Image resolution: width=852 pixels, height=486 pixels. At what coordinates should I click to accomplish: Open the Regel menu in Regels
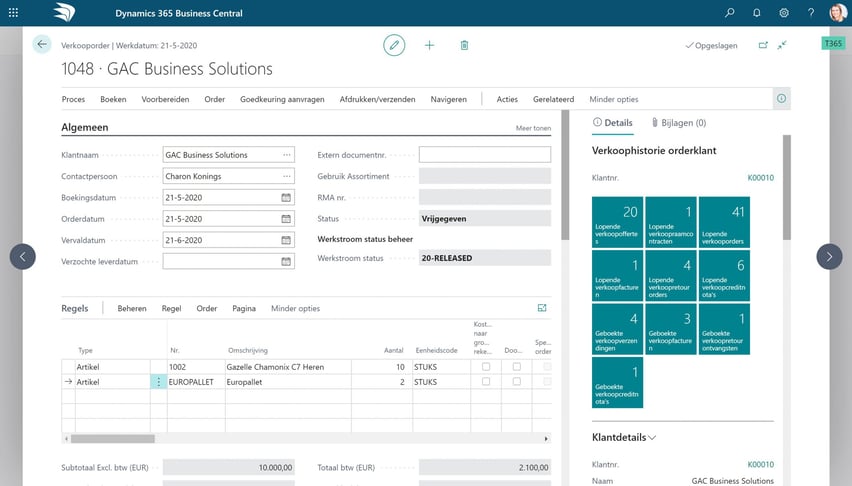click(171, 308)
